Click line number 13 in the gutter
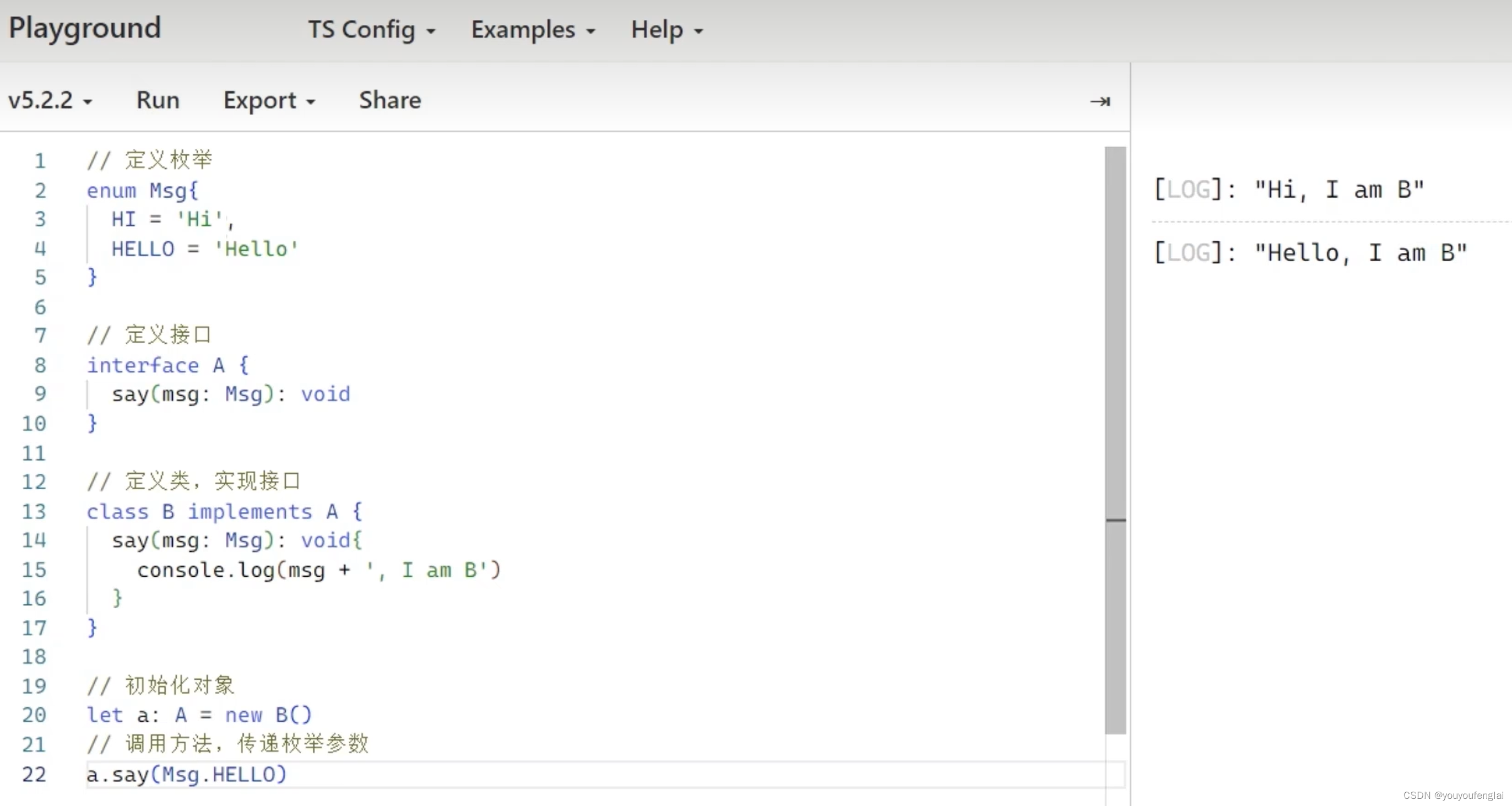The height and width of the screenshot is (806, 1512). click(x=34, y=511)
